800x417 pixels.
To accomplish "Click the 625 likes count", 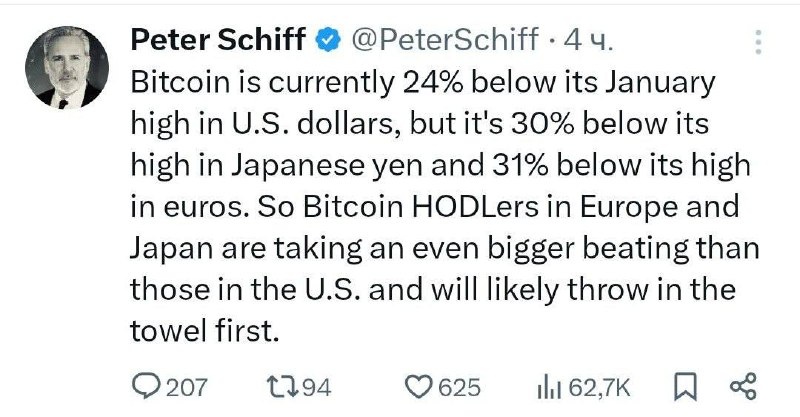I will [x=460, y=387].
